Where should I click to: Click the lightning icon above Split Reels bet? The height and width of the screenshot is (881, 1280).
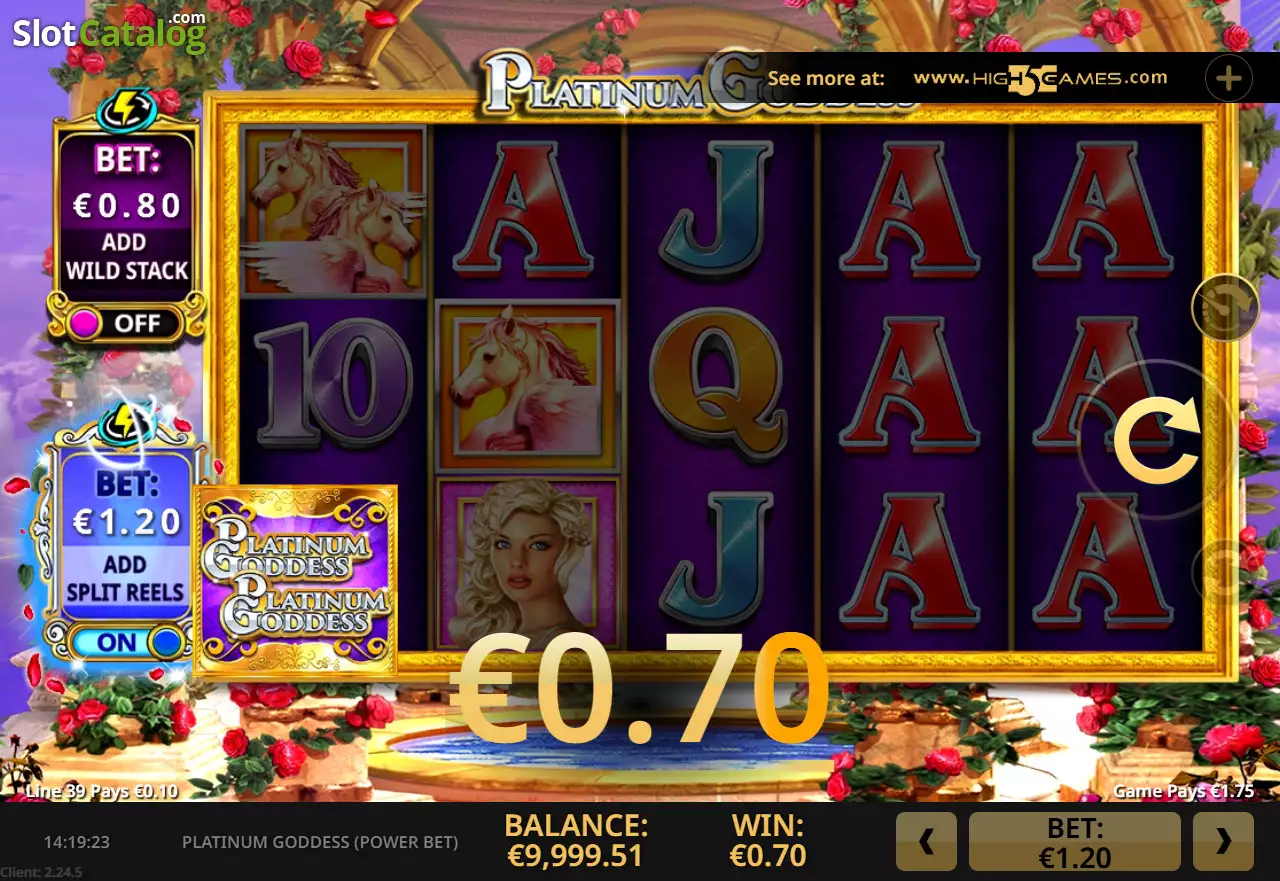pos(125,424)
